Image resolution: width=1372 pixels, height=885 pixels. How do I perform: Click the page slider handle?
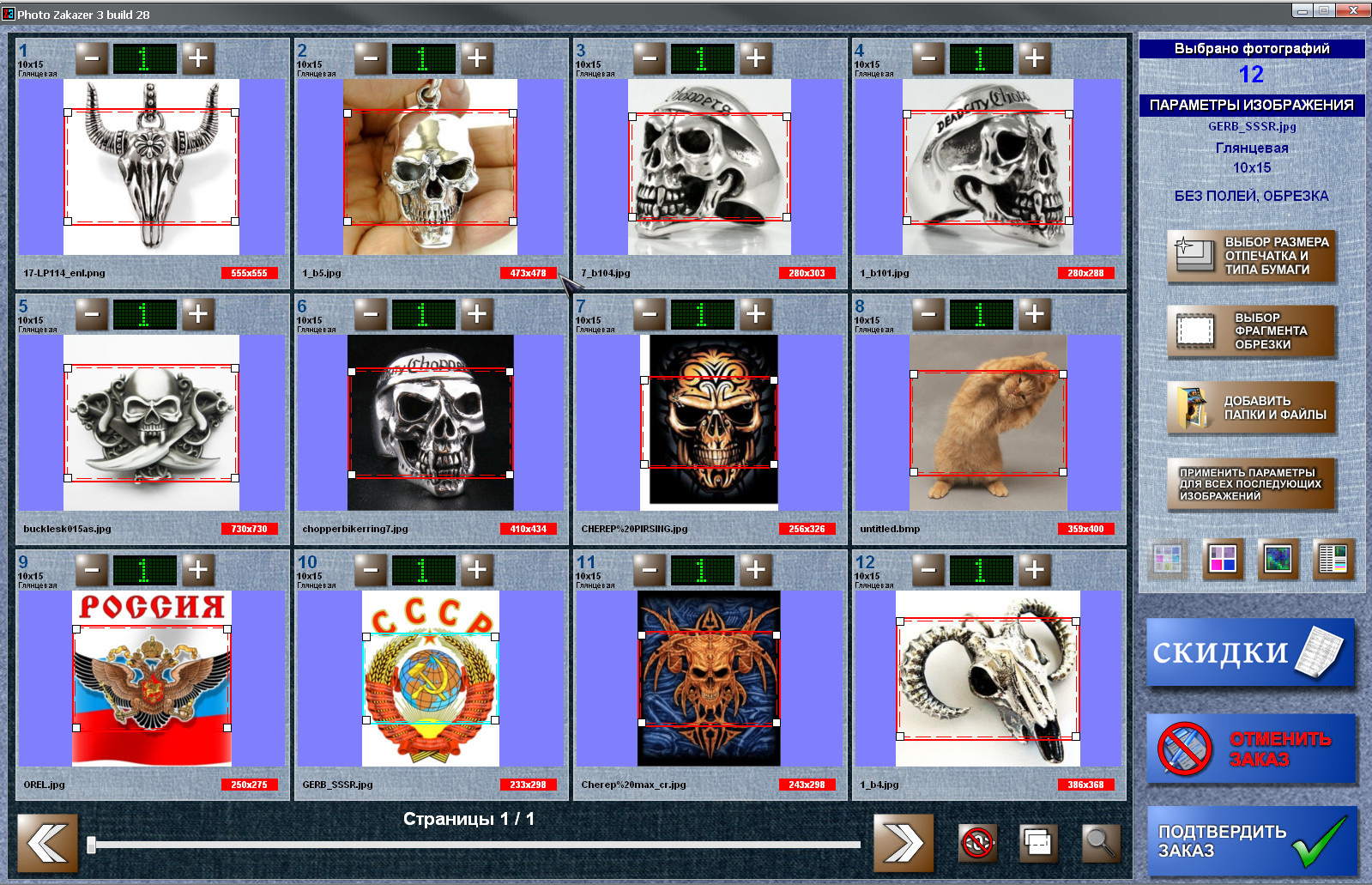coord(91,845)
